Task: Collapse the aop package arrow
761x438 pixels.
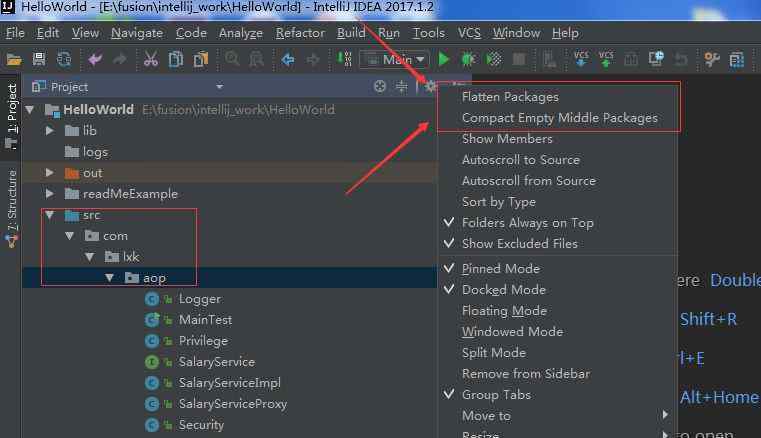Action: coord(109,278)
